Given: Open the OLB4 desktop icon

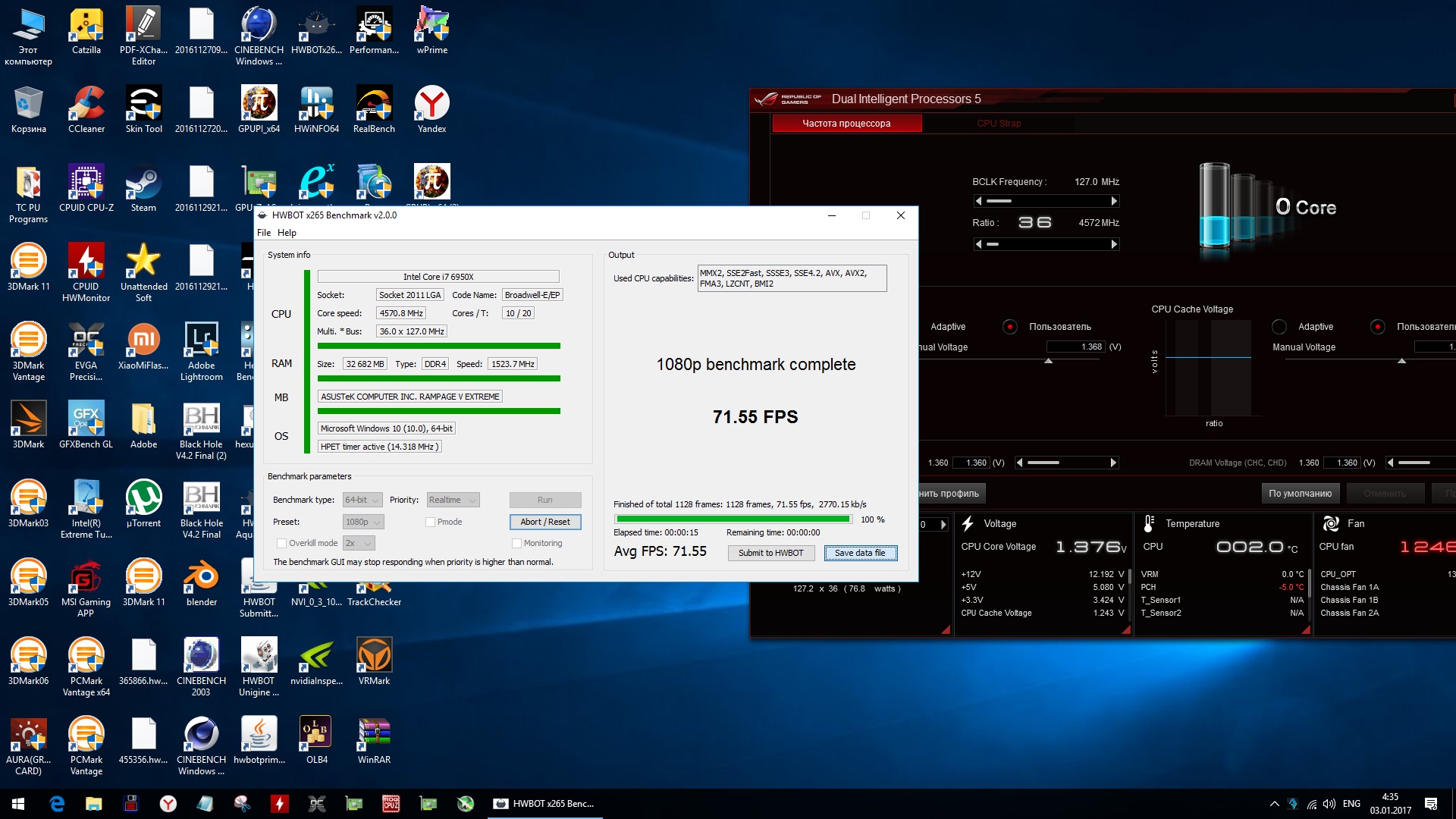Looking at the screenshot, I should point(316,741).
